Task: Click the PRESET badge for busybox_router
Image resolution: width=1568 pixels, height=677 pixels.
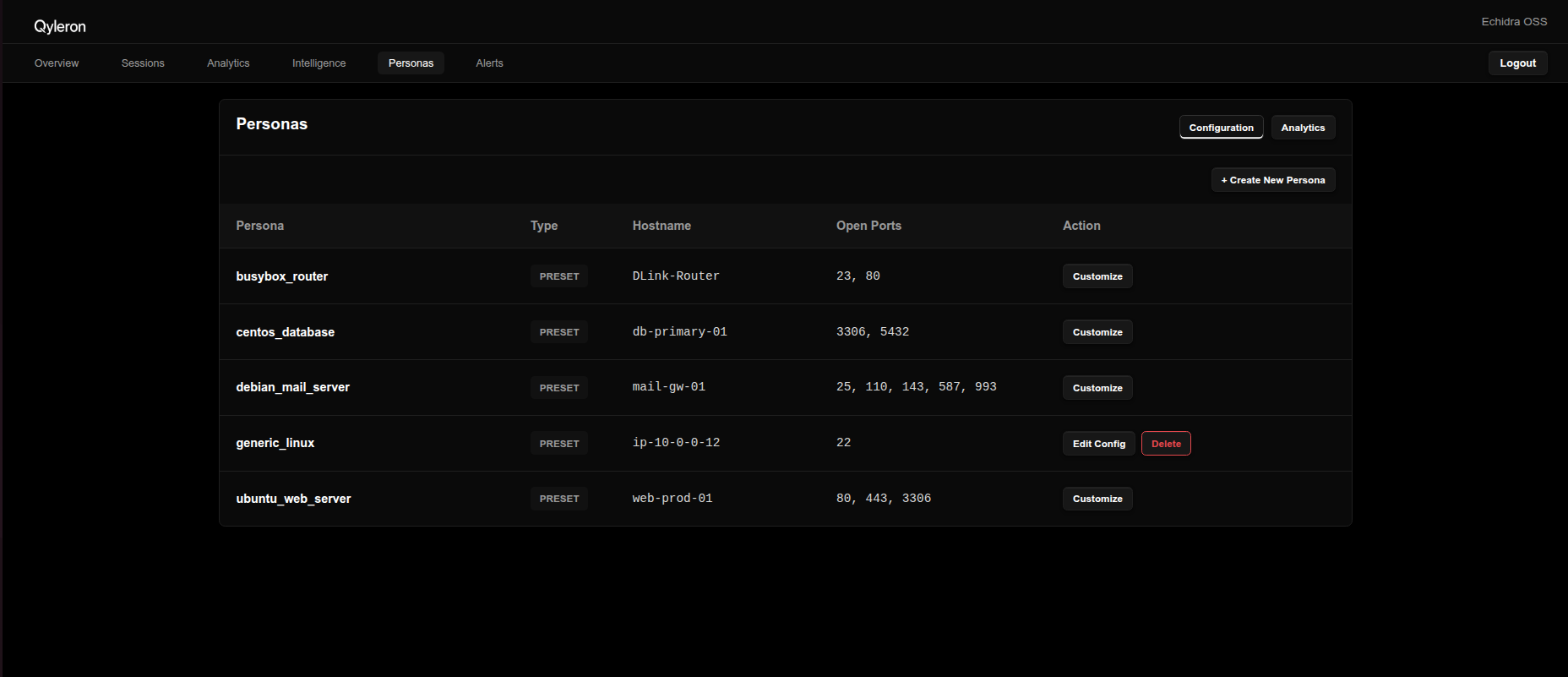Action: click(559, 276)
